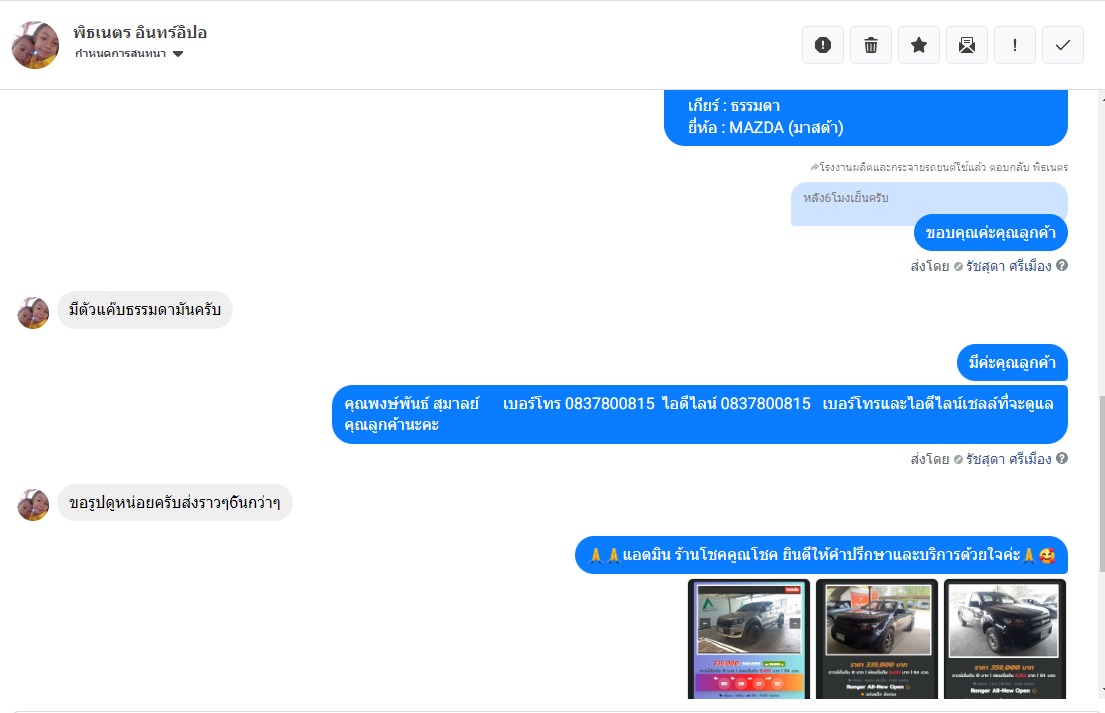Star this conversation as follow up
The image size is (1105, 713).
pos(918,45)
